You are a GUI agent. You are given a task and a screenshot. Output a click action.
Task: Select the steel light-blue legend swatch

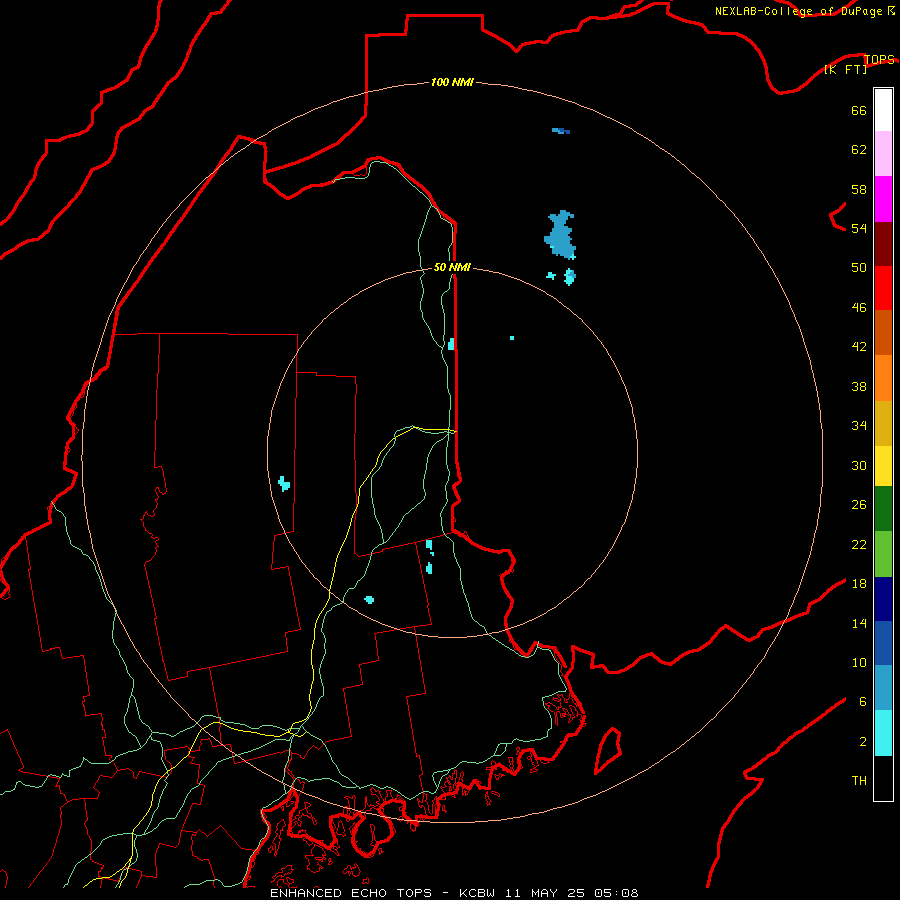point(883,688)
